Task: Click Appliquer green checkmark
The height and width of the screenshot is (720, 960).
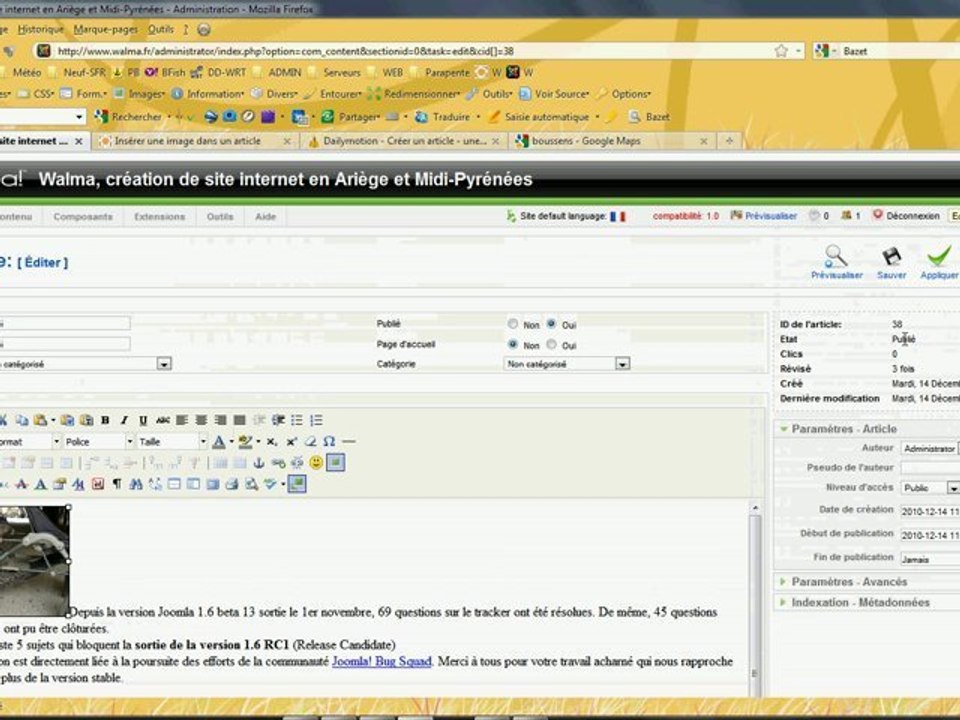Action: [x=939, y=263]
